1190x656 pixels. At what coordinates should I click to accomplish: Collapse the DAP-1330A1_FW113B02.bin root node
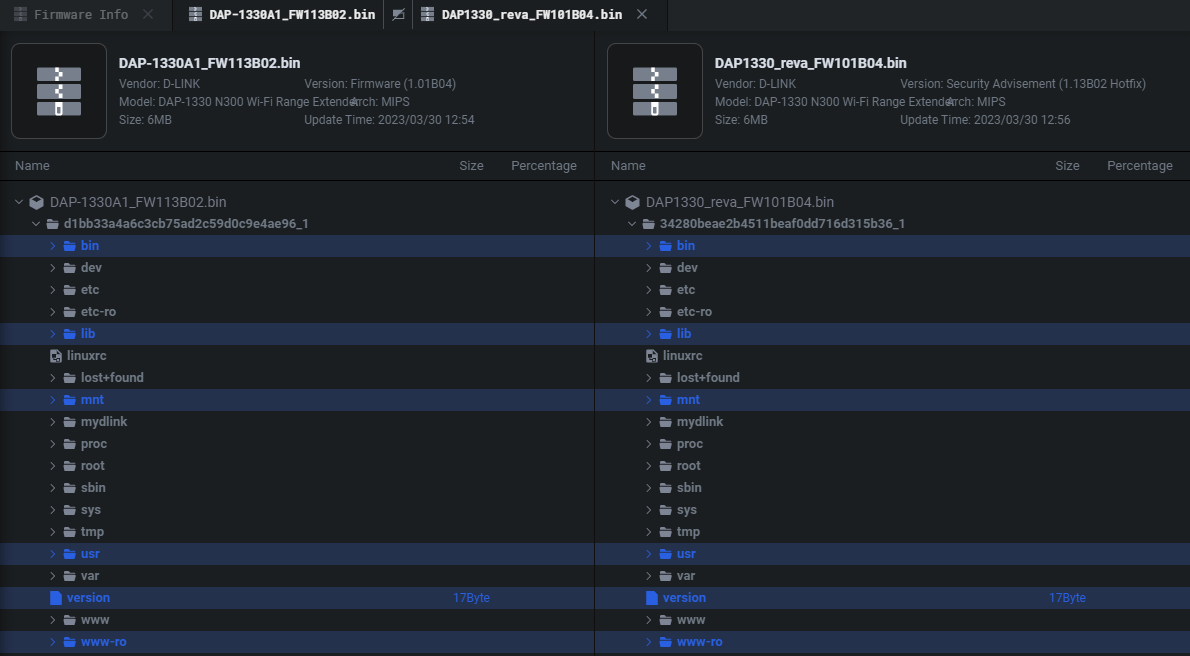(x=19, y=202)
